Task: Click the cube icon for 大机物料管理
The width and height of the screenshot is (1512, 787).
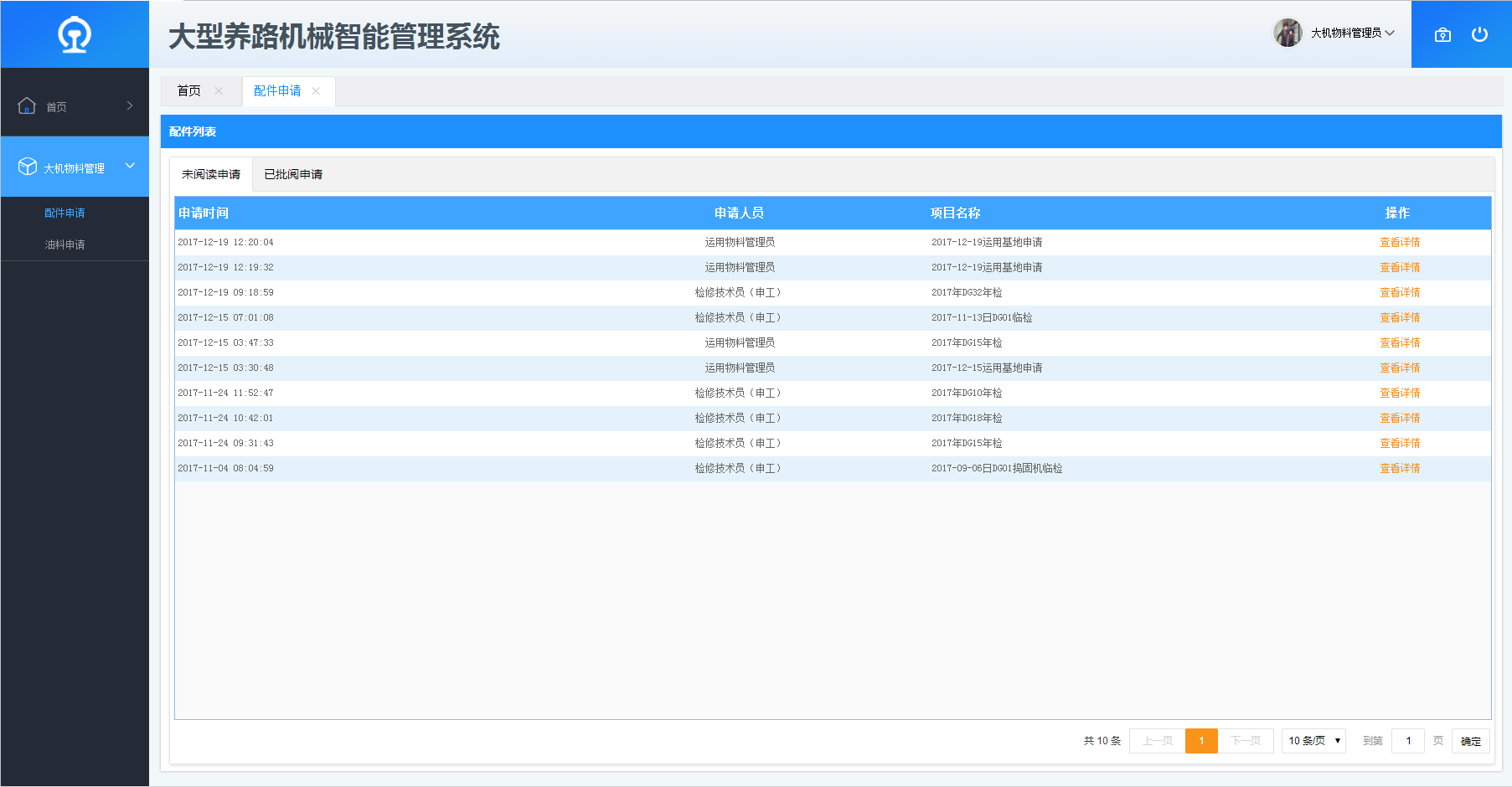Action: click(x=27, y=167)
